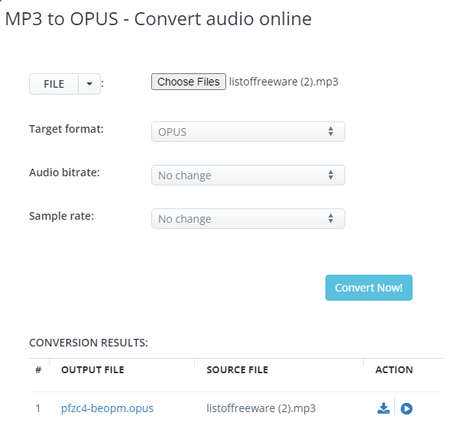The image size is (450, 435).
Task: Click the FILE button
Action: pyautogui.click(x=54, y=84)
